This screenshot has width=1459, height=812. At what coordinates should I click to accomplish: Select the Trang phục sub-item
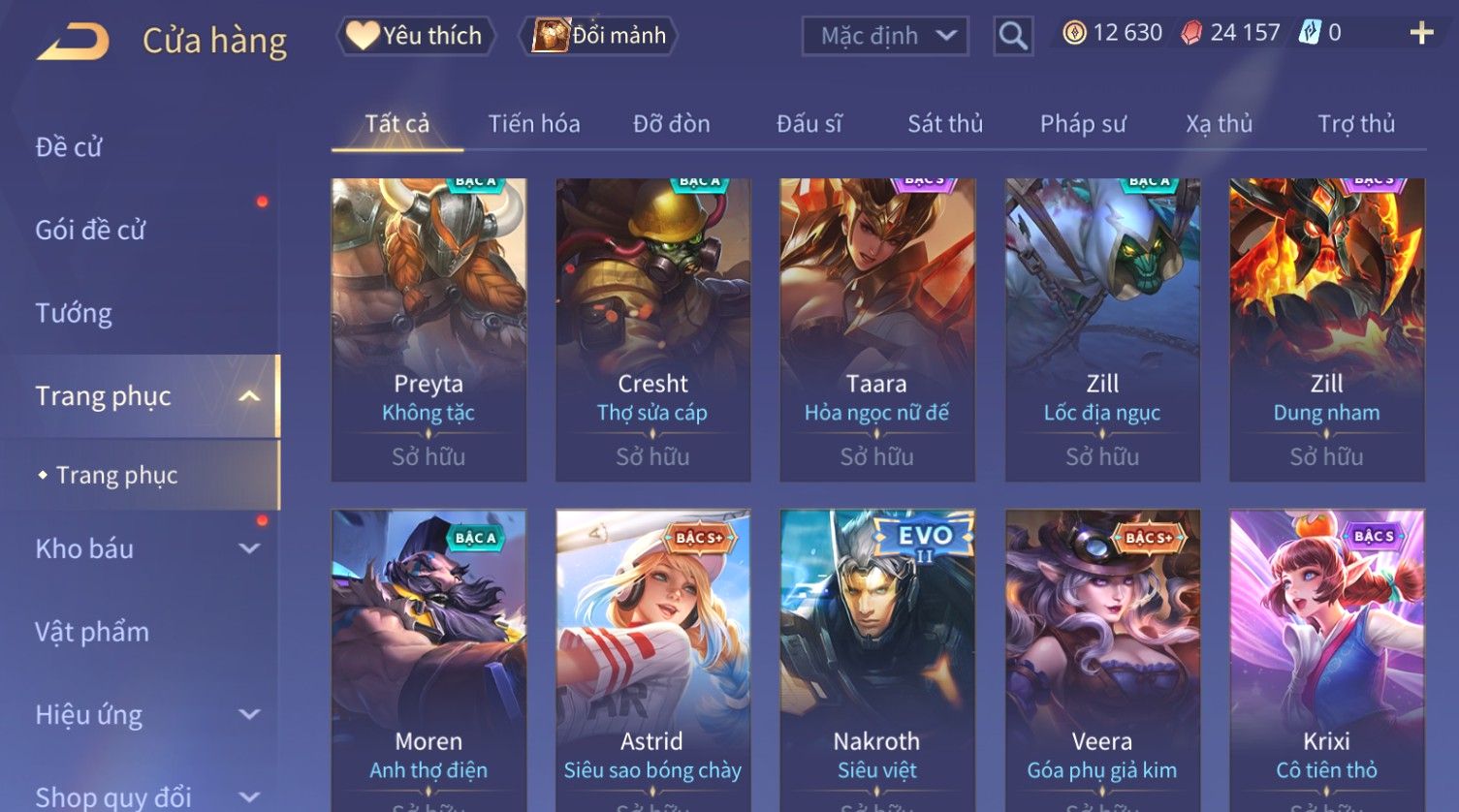coord(116,475)
